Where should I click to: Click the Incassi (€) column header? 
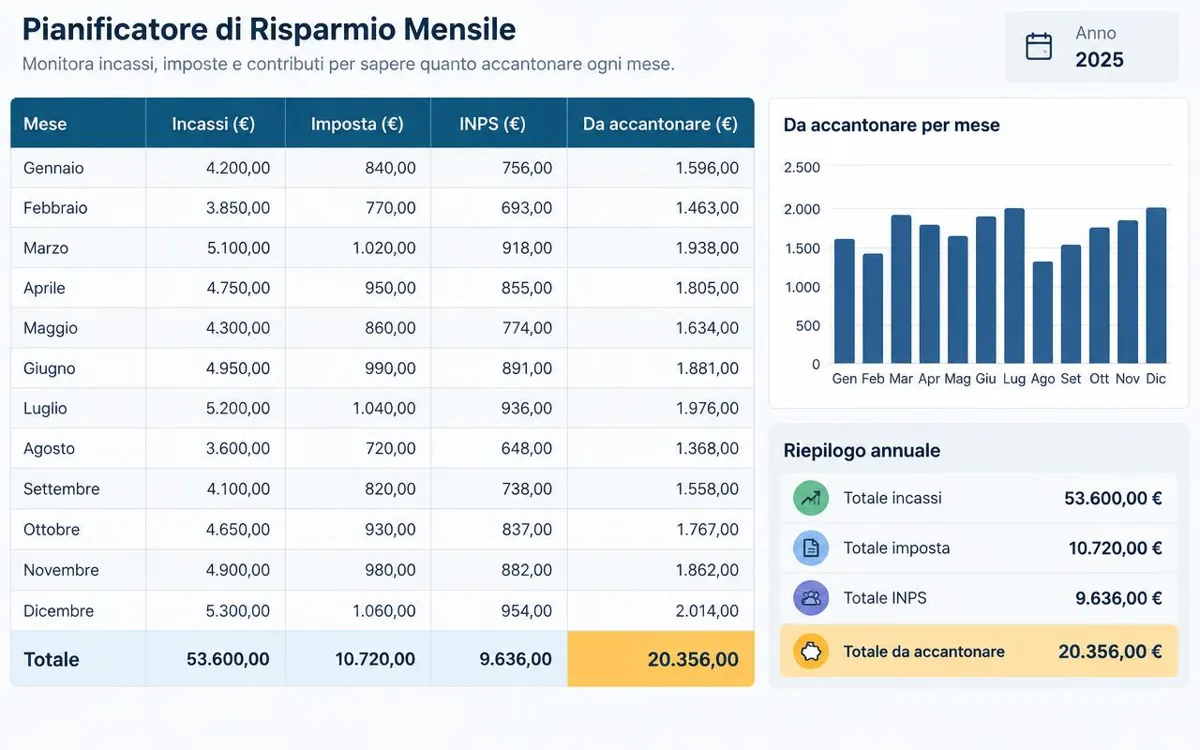pos(216,124)
